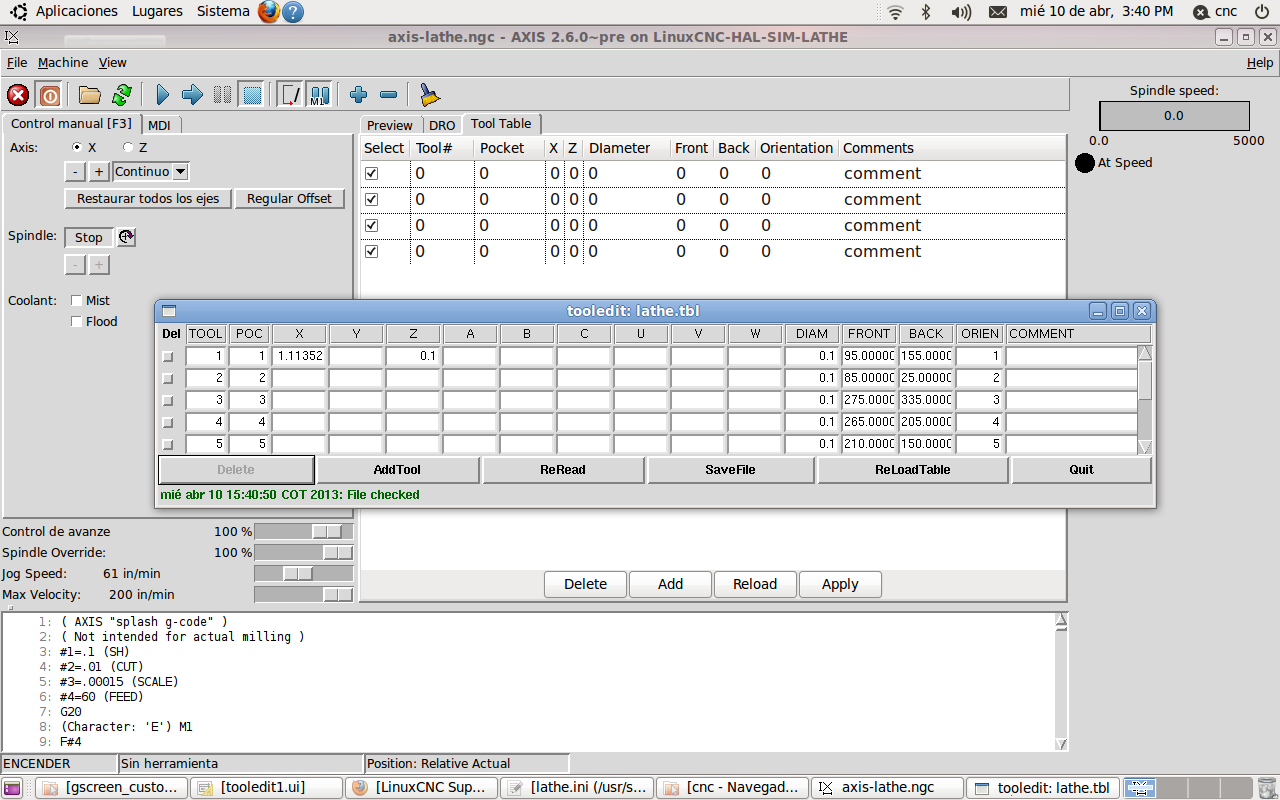Open the power/shutdown icon in top panel
Screen dimensions: 1280x800
click(x=1262, y=12)
